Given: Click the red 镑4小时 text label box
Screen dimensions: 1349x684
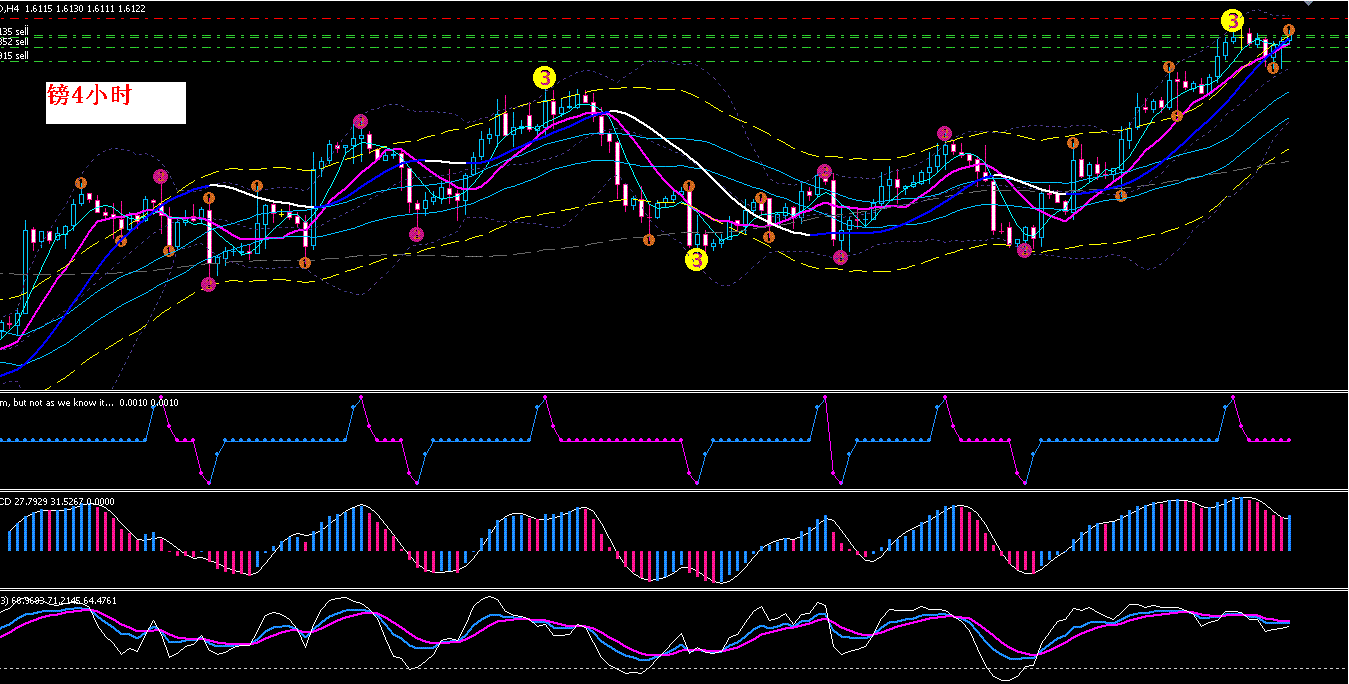Looking at the screenshot, I should coord(116,103).
